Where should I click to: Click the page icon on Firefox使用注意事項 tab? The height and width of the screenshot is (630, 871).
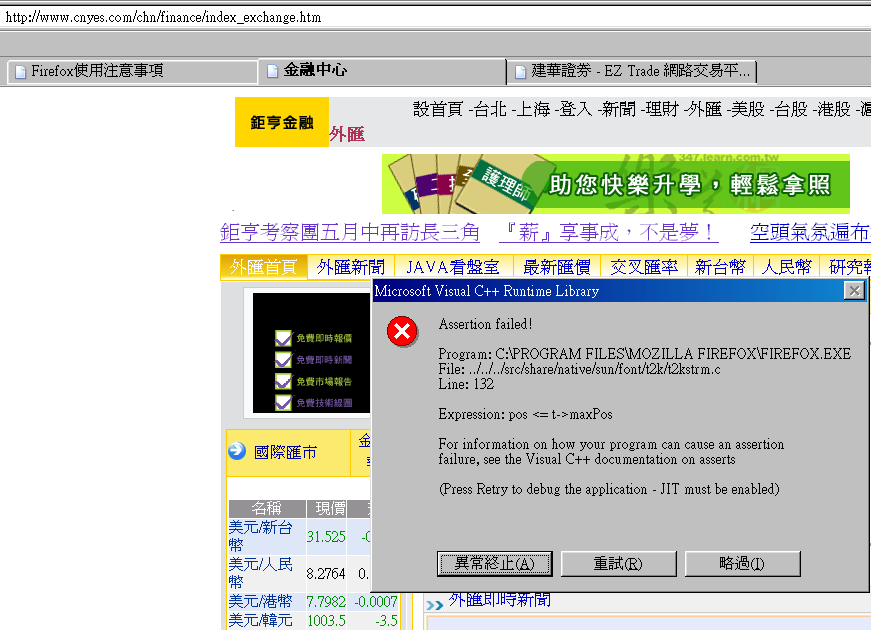click(x=20, y=72)
